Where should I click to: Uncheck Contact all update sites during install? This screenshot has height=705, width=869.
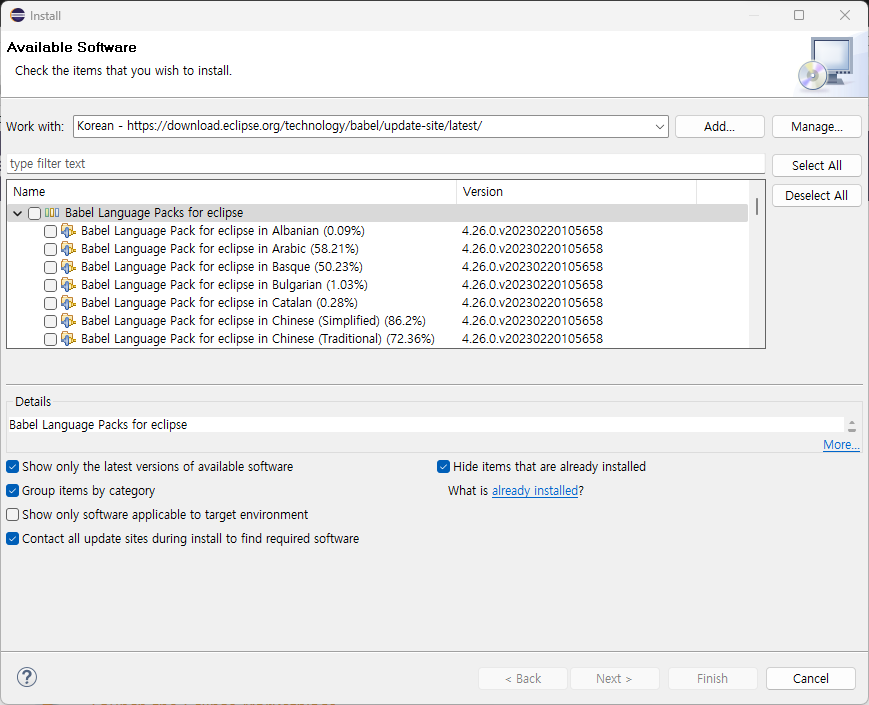[x=13, y=538]
